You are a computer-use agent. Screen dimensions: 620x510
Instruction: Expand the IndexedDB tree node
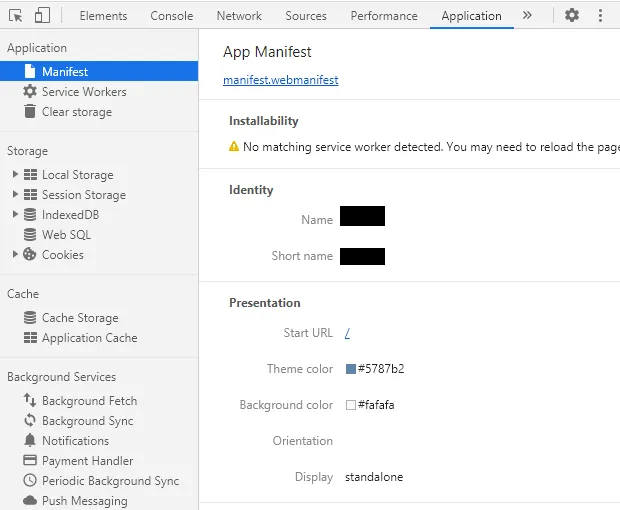(15, 215)
